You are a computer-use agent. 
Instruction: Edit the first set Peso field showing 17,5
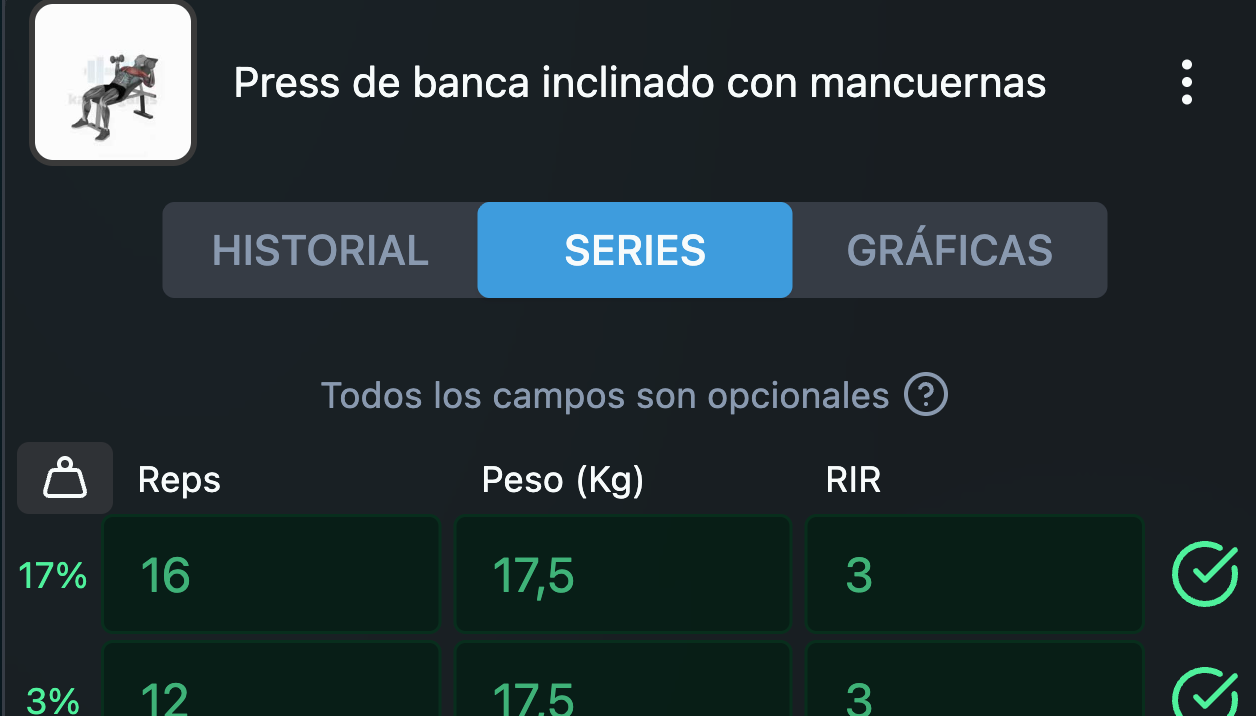tap(622, 574)
